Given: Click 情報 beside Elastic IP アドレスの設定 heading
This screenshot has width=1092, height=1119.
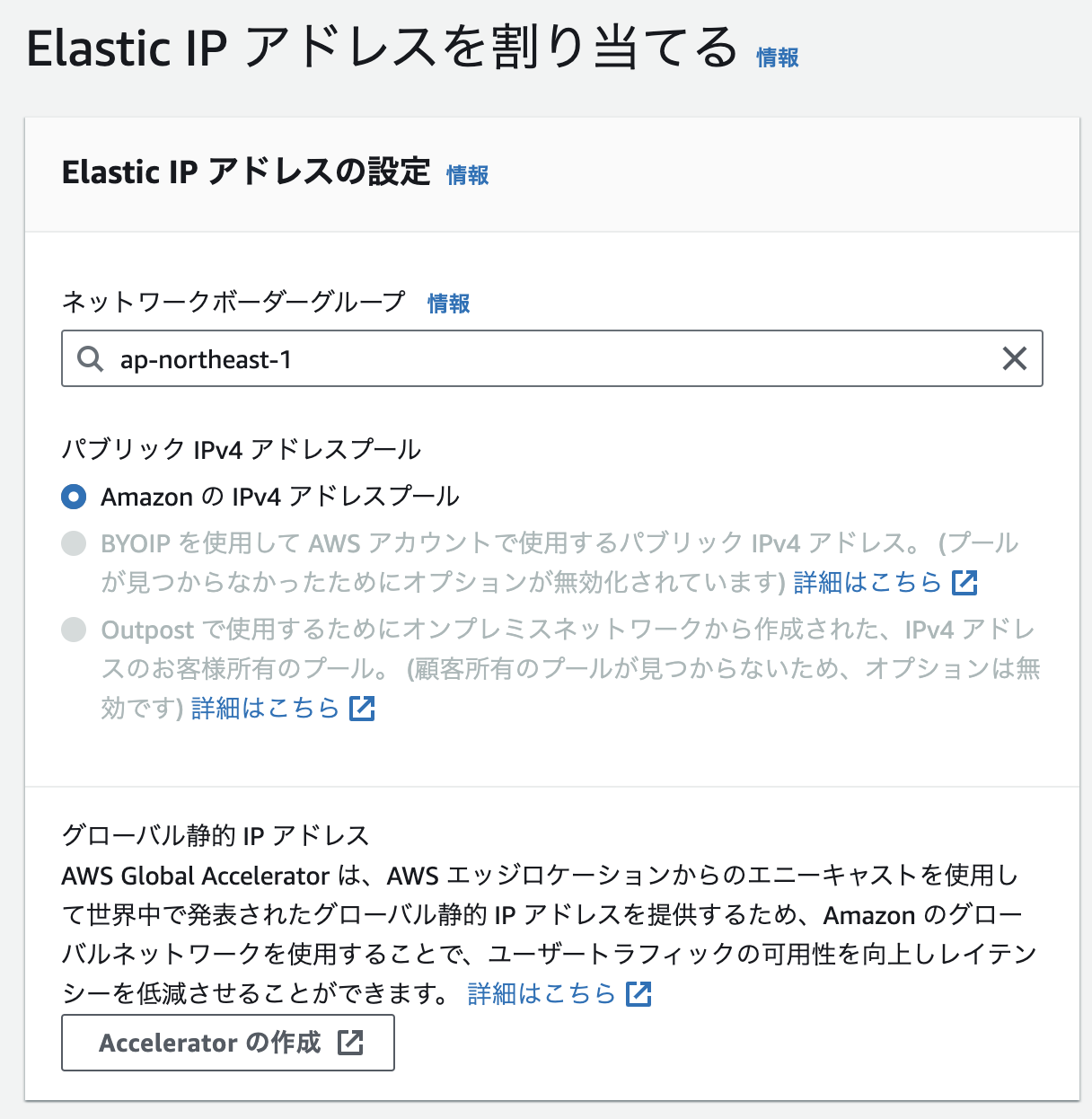Looking at the screenshot, I should [466, 176].
